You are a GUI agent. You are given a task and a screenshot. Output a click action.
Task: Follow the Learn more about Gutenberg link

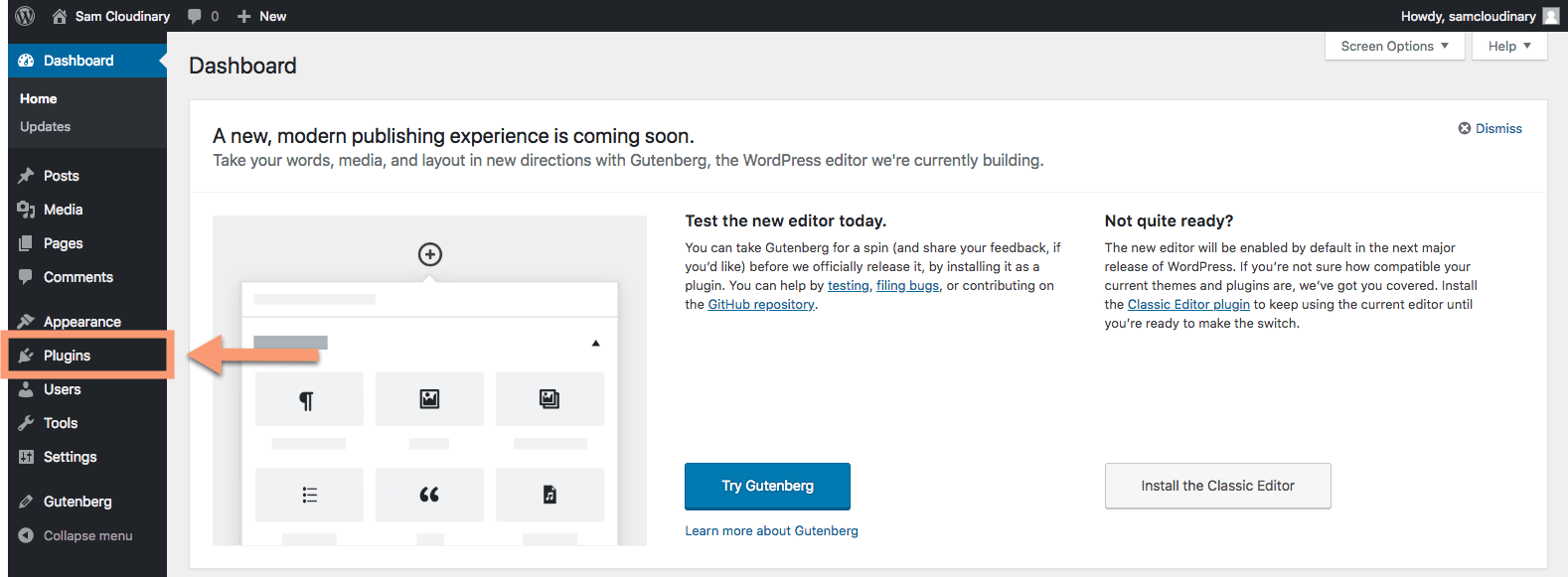[x=771, y=530]
